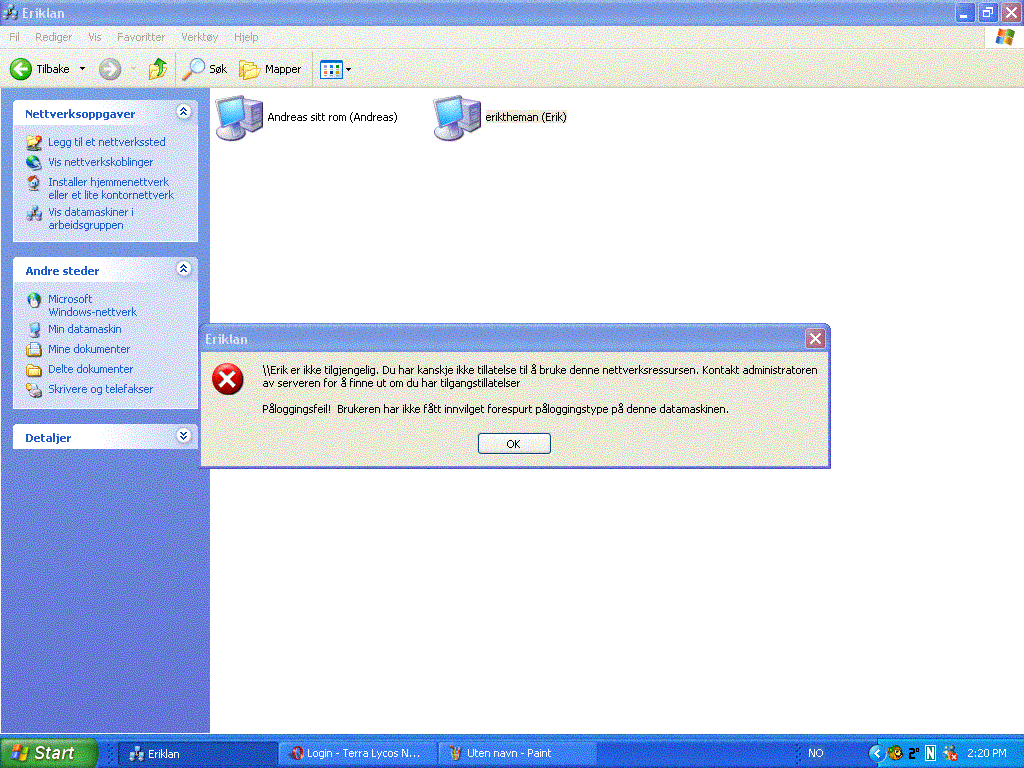Image resolution: width=1024 pixels, height=768 pixels.
Task: Click the workgroup computers icon
Action: [x=34, y=213]
